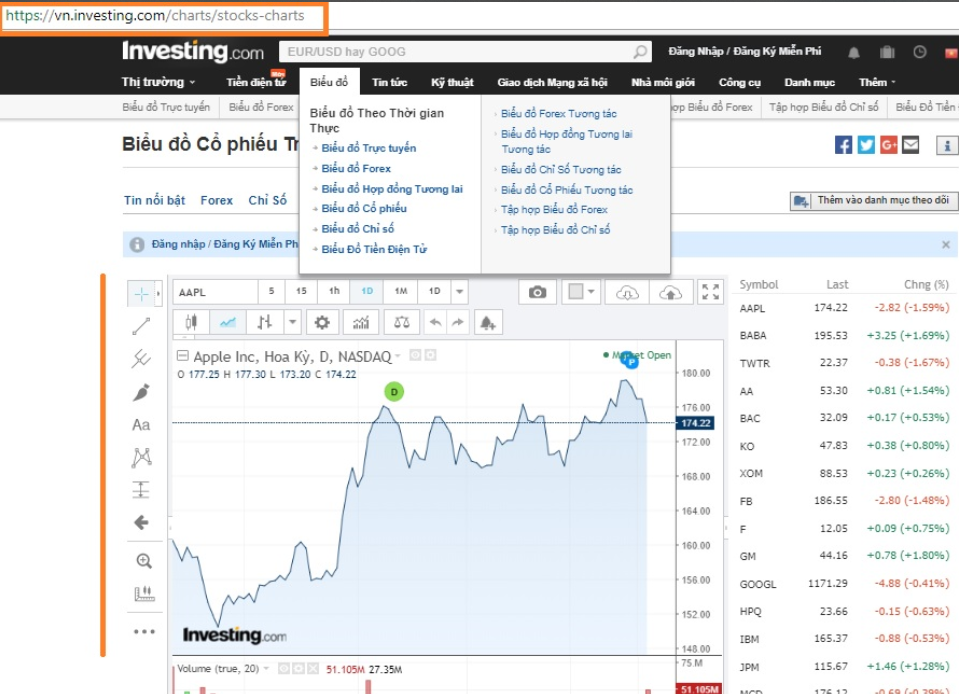The width and height of the screenshot is (959, 694).
Task: Select the trend line drawing tool
Action: (141, 327)
